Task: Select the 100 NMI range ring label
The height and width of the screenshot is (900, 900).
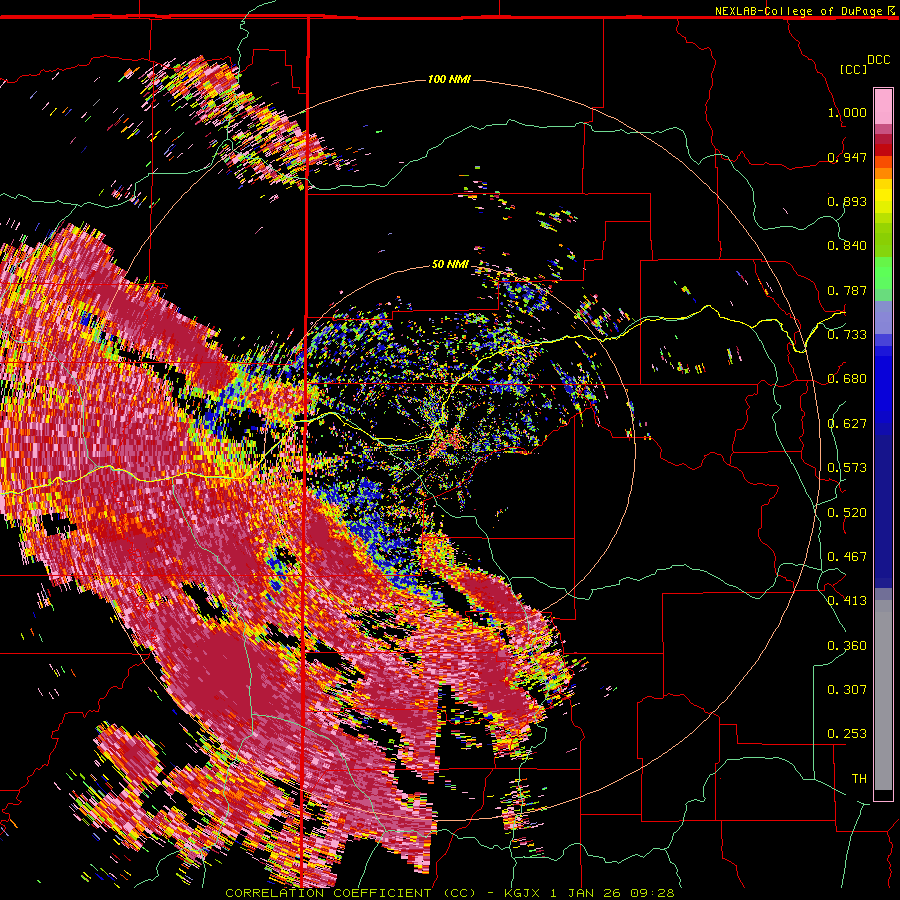Action: coord(449,79)
